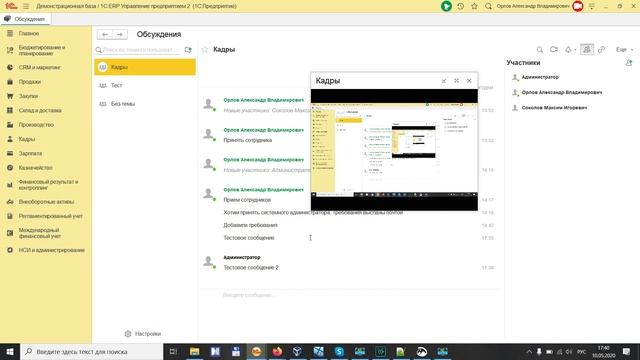
Task: Select the Кадры discussion in the list
Action: tap(145, 67)
